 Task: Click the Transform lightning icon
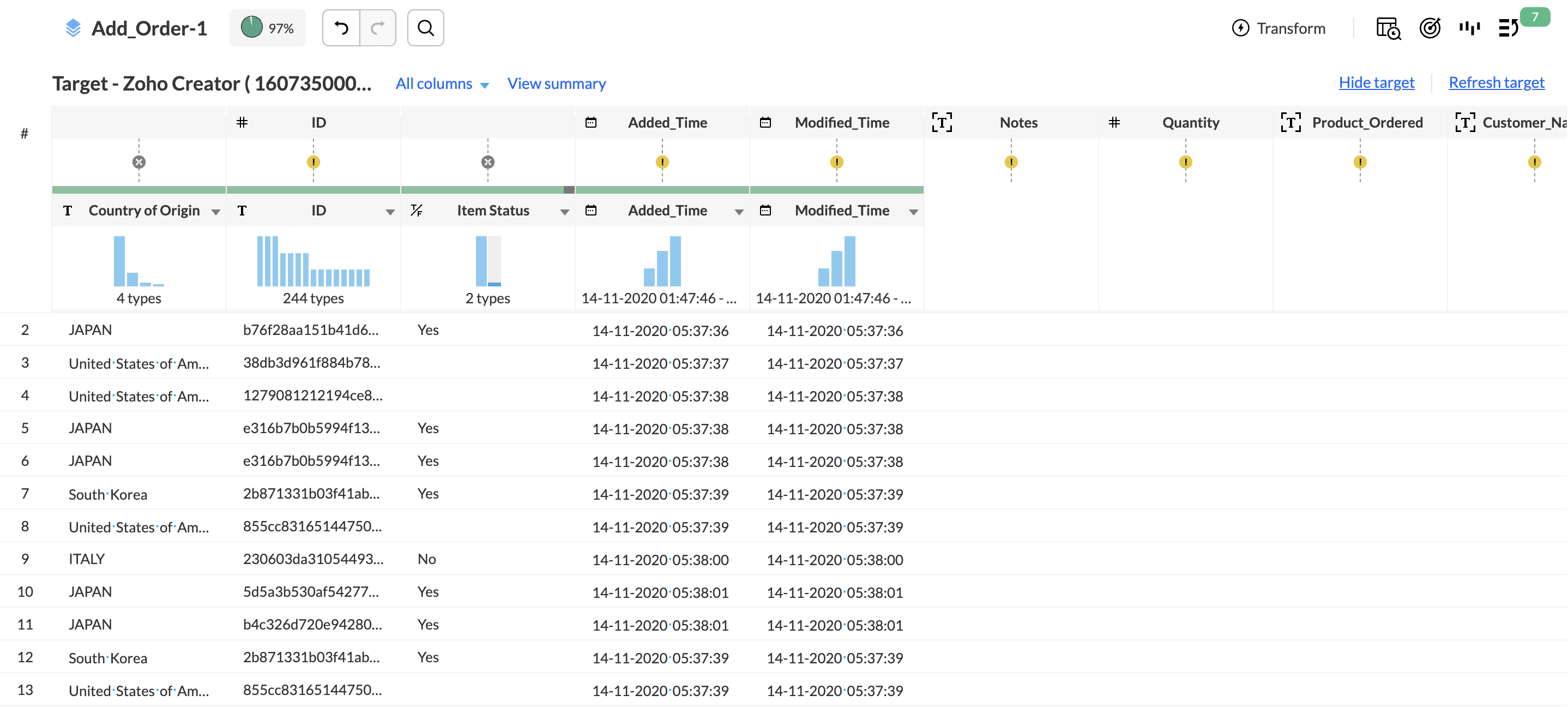click(x=1240, y=28)
